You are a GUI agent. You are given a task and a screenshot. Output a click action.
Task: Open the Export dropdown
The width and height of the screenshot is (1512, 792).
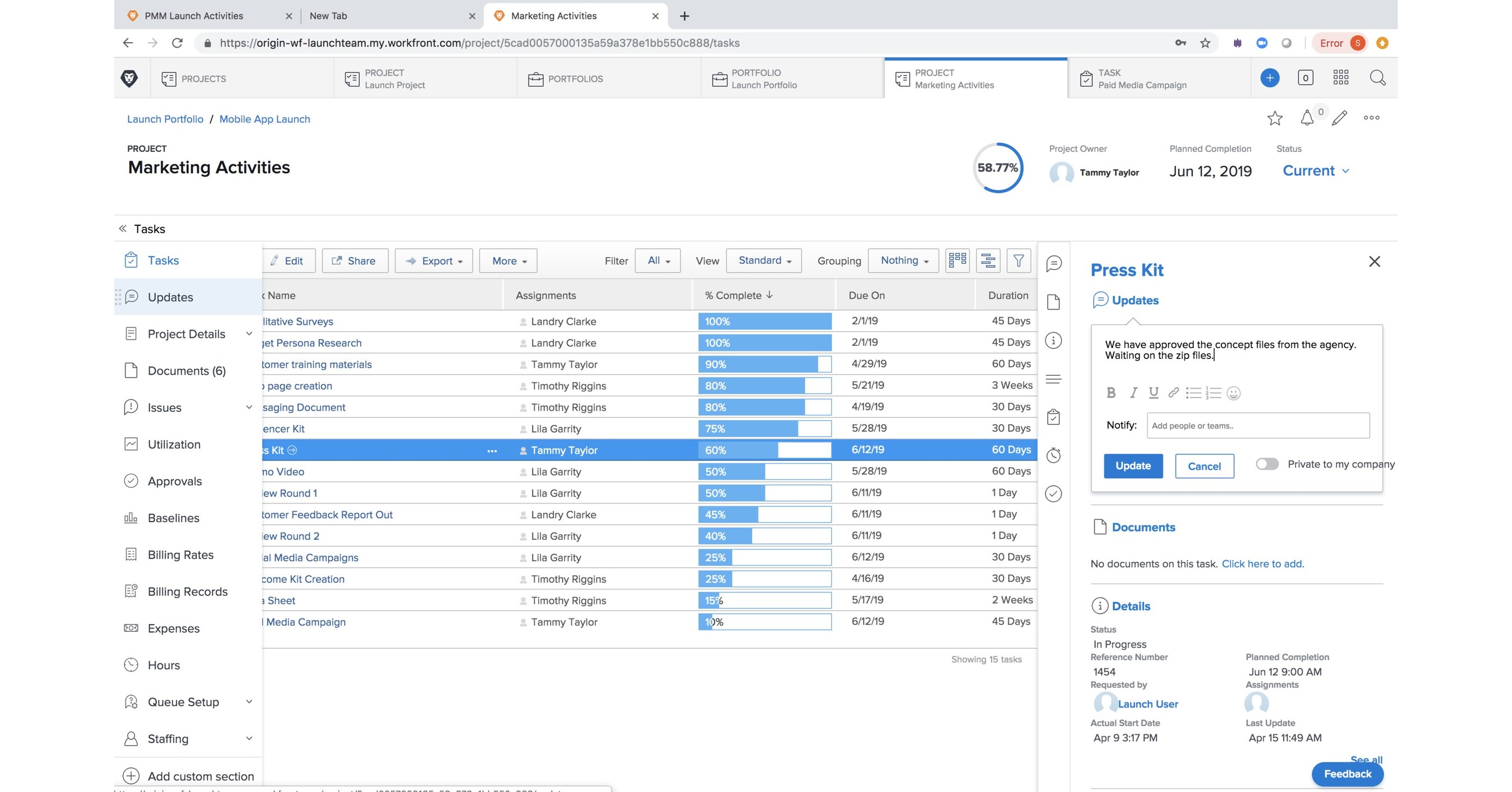pyautogui.click(x=434, y=260)
